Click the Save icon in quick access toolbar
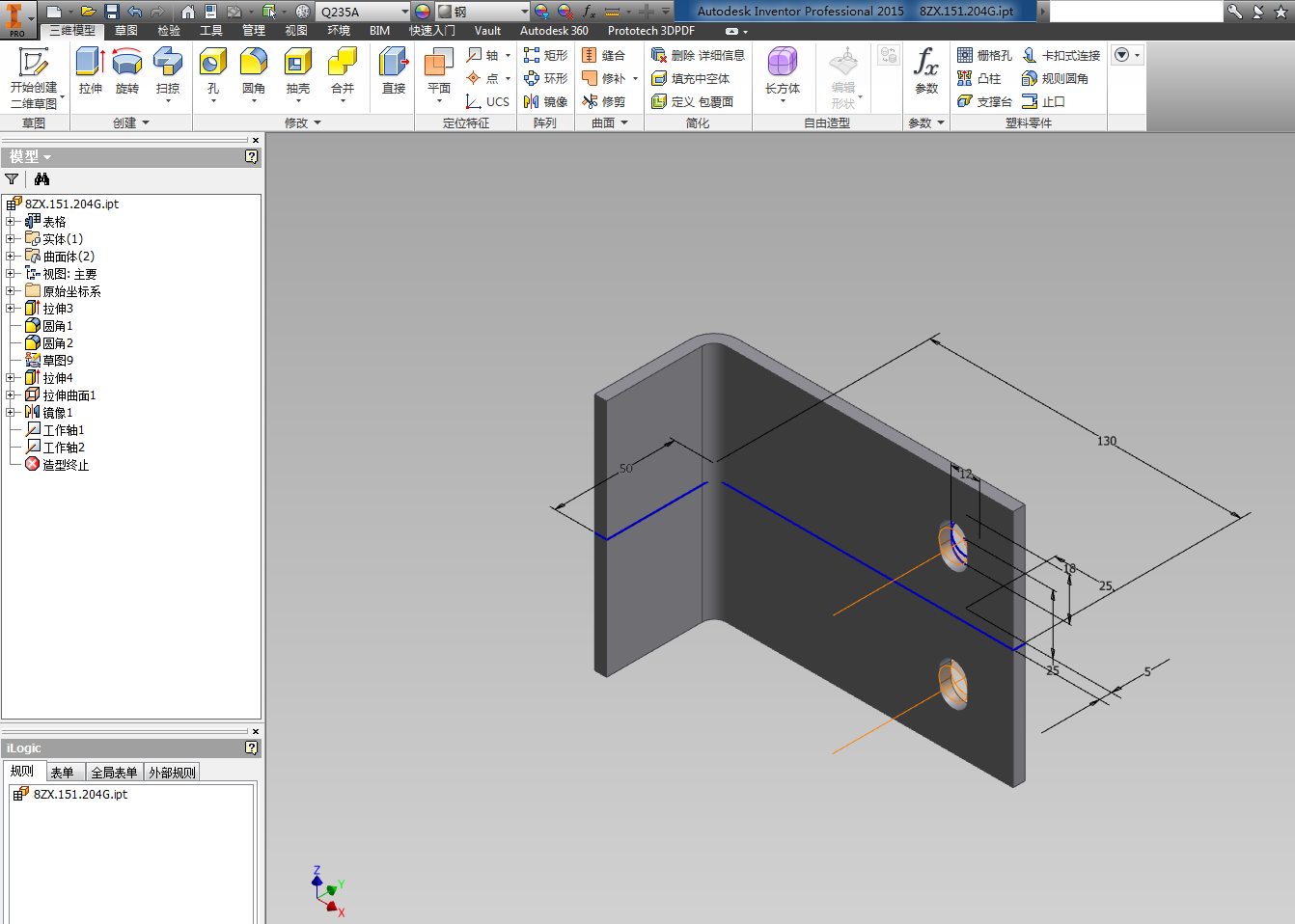Viewport: 1295px width, 924px height. (x=112, y=12)
